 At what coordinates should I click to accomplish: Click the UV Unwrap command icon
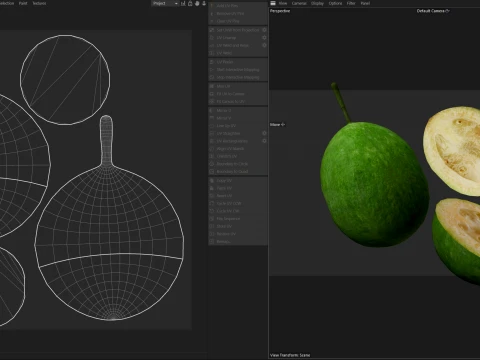click(x=211, y=38)
